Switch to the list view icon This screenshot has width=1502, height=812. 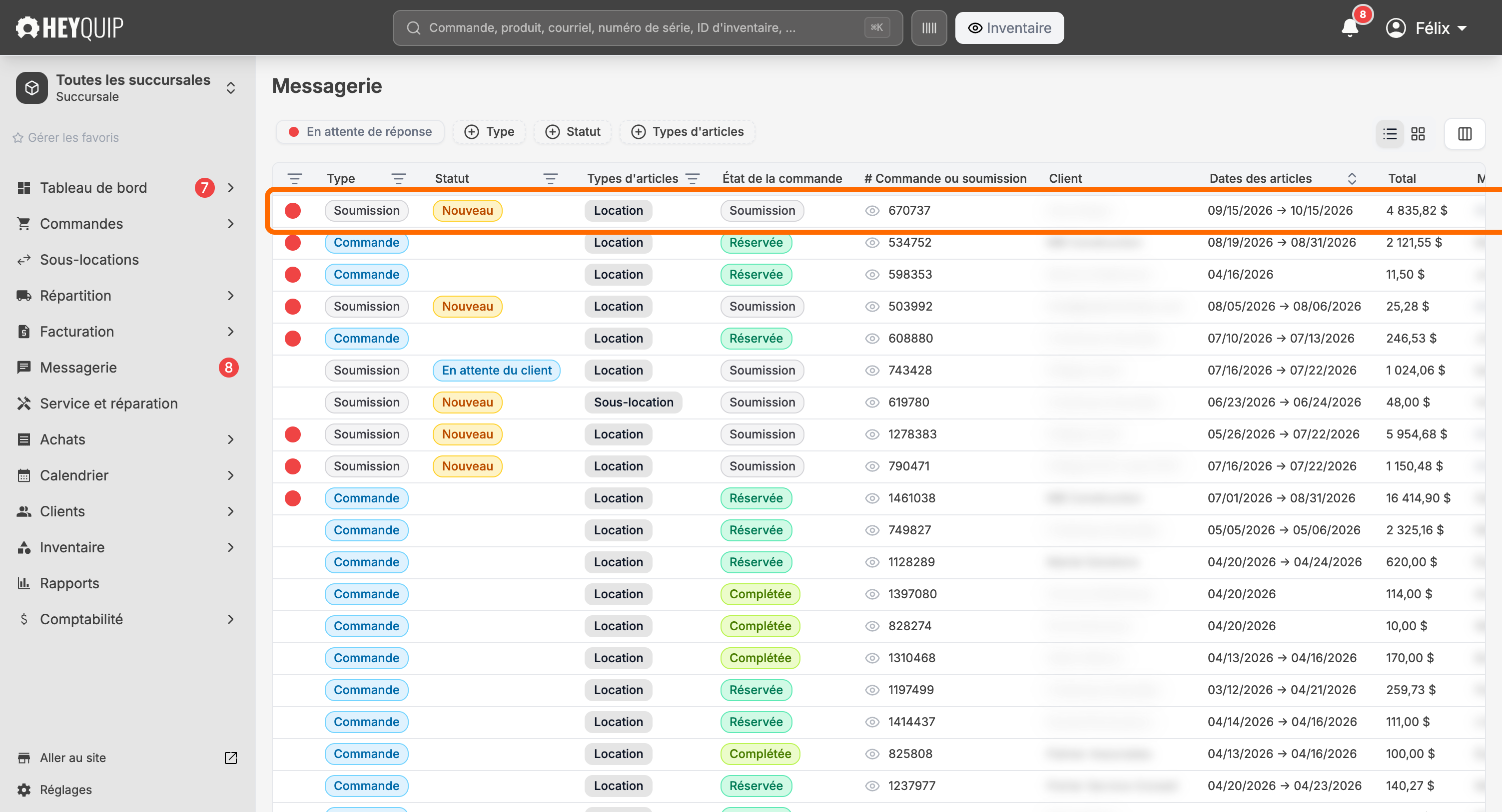[x=1390, y=134]
